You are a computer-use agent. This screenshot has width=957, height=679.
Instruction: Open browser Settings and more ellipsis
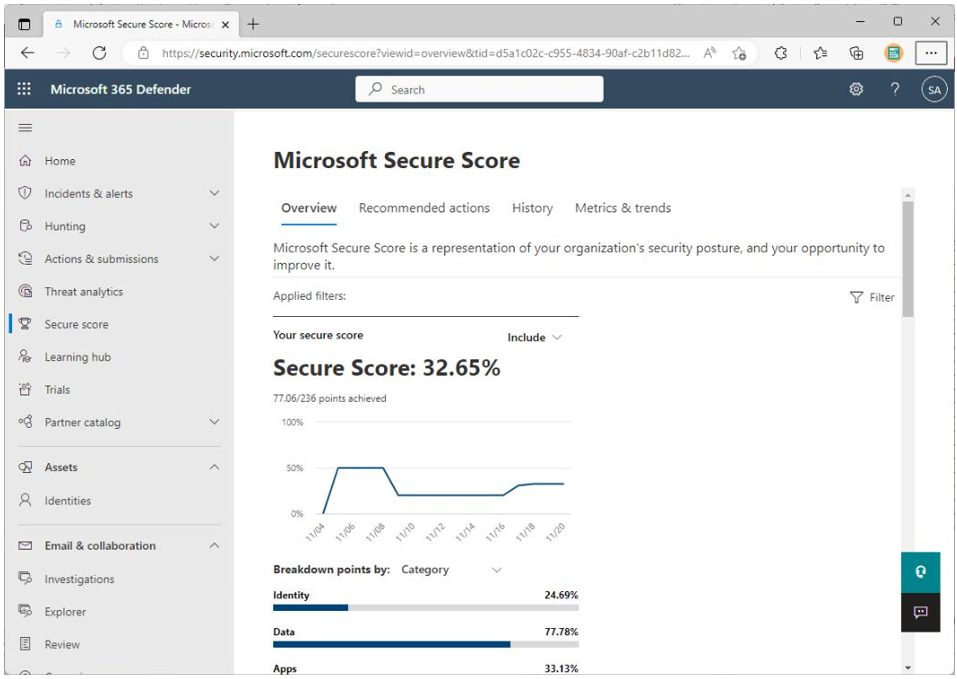[931, 53]
